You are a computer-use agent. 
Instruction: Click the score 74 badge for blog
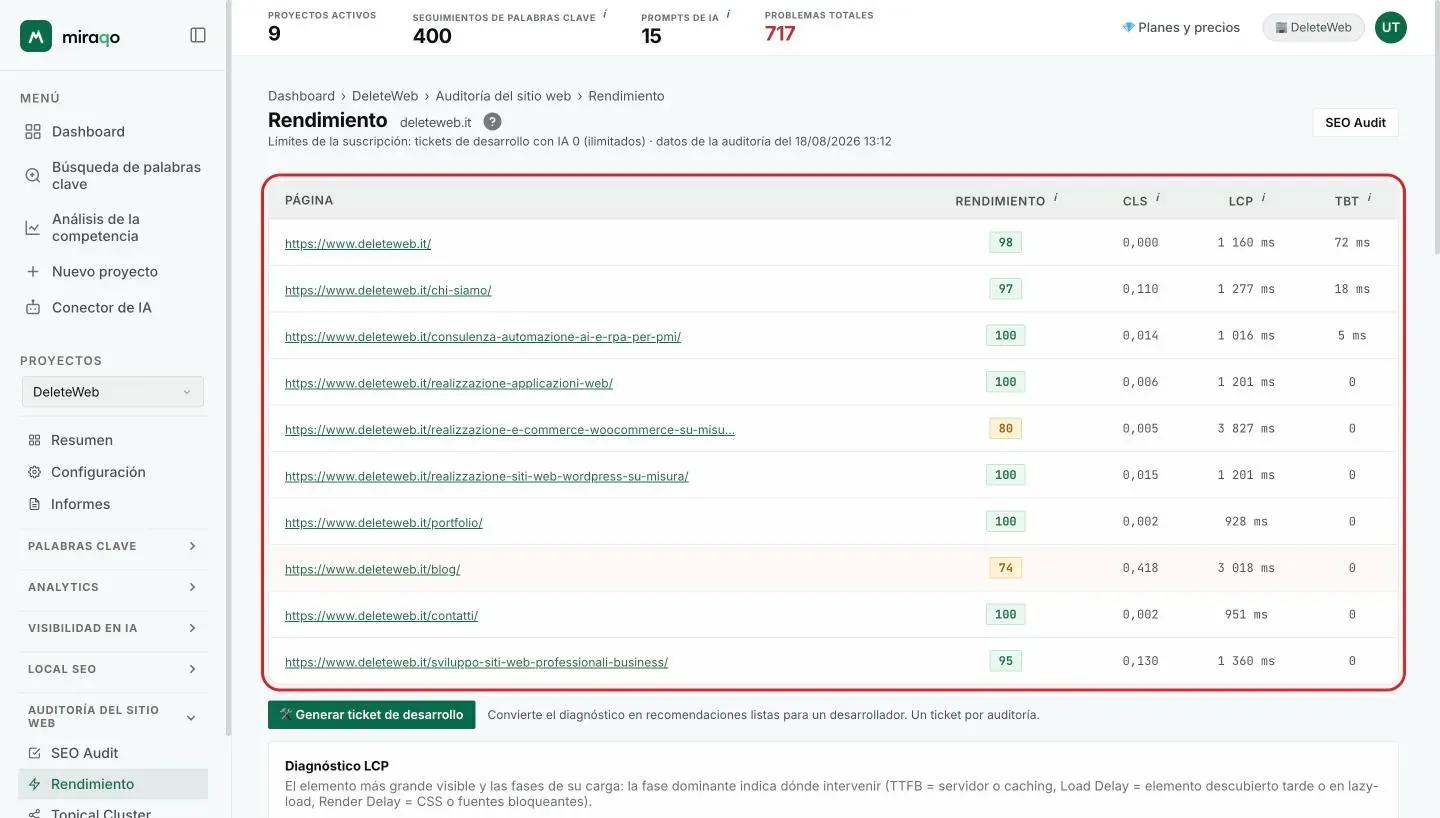click(x=1005, y=568)
